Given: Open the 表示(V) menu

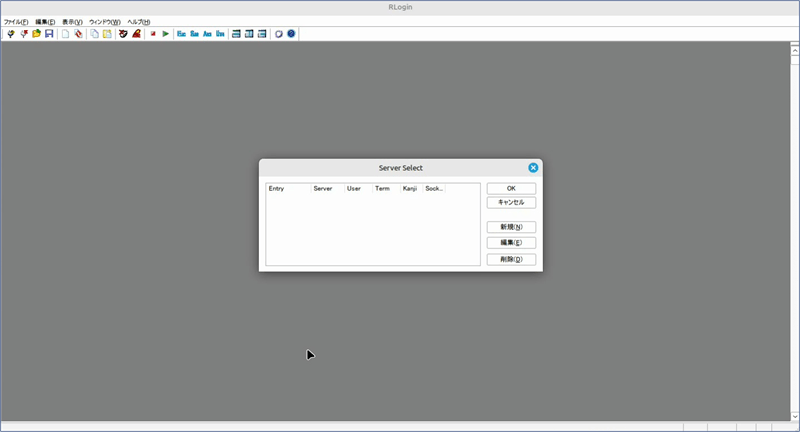Looking at the screenshot, I should pyautogui.click(x=72, y=22).
